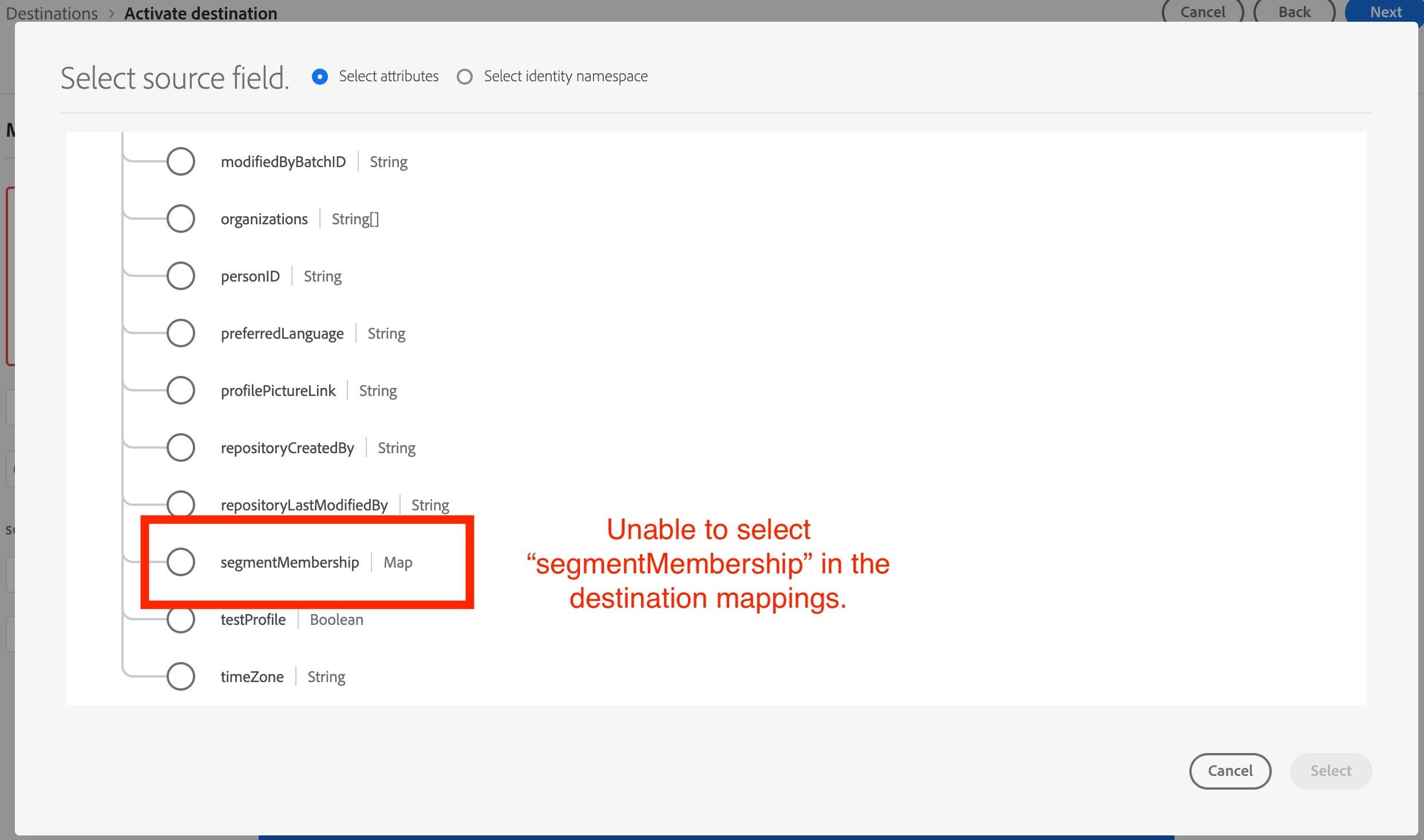Pick the testProfile Boolean field
Screen dimensions: 1424x840
tap(180, 620)
